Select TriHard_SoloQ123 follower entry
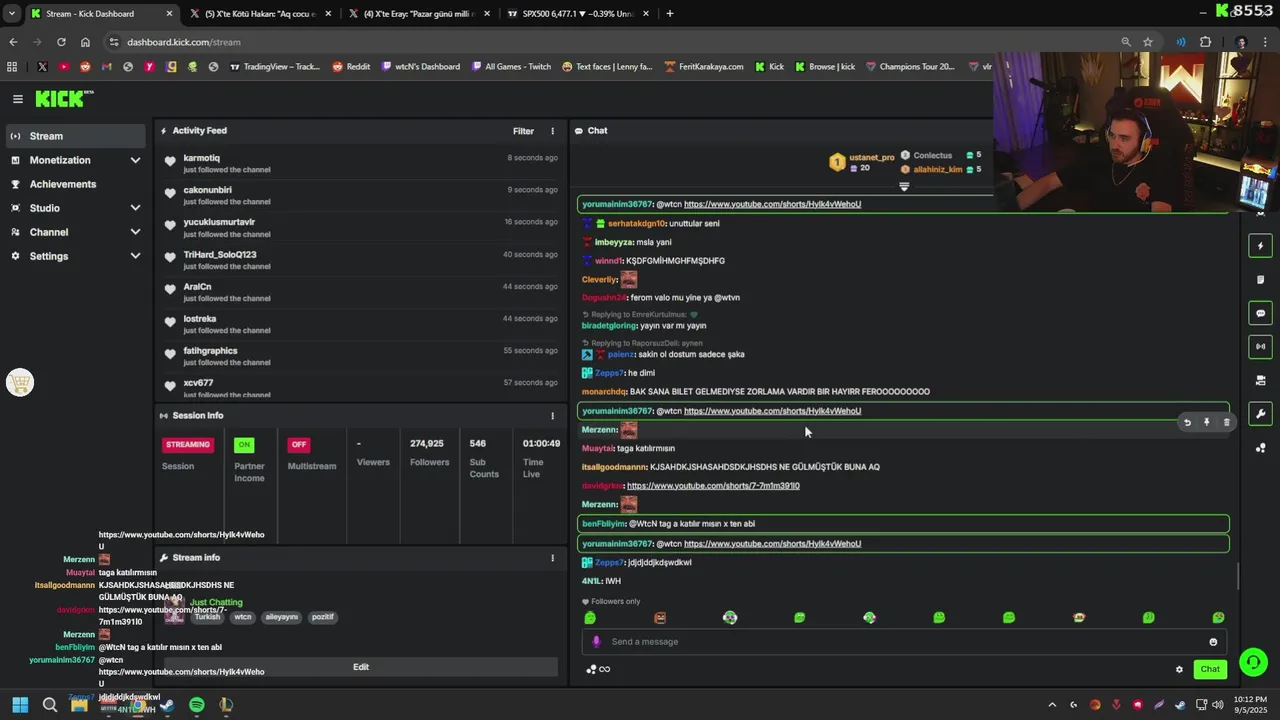Screen dimensions: 1280x720 (x=360, y=260)
